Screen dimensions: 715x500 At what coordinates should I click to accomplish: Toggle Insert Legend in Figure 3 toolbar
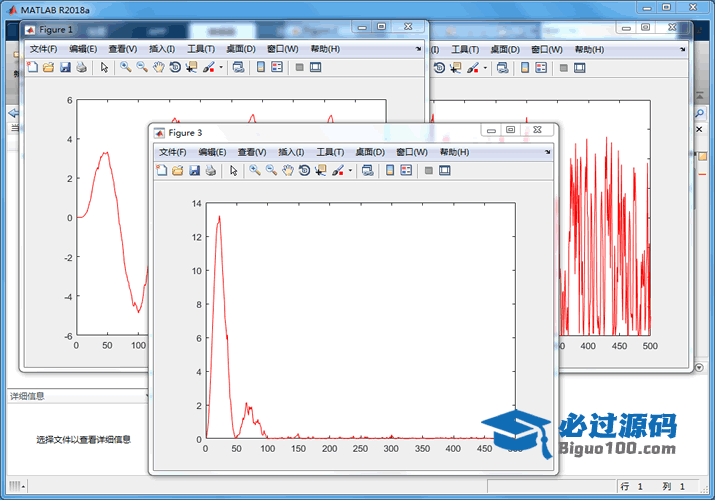point(406,171)
